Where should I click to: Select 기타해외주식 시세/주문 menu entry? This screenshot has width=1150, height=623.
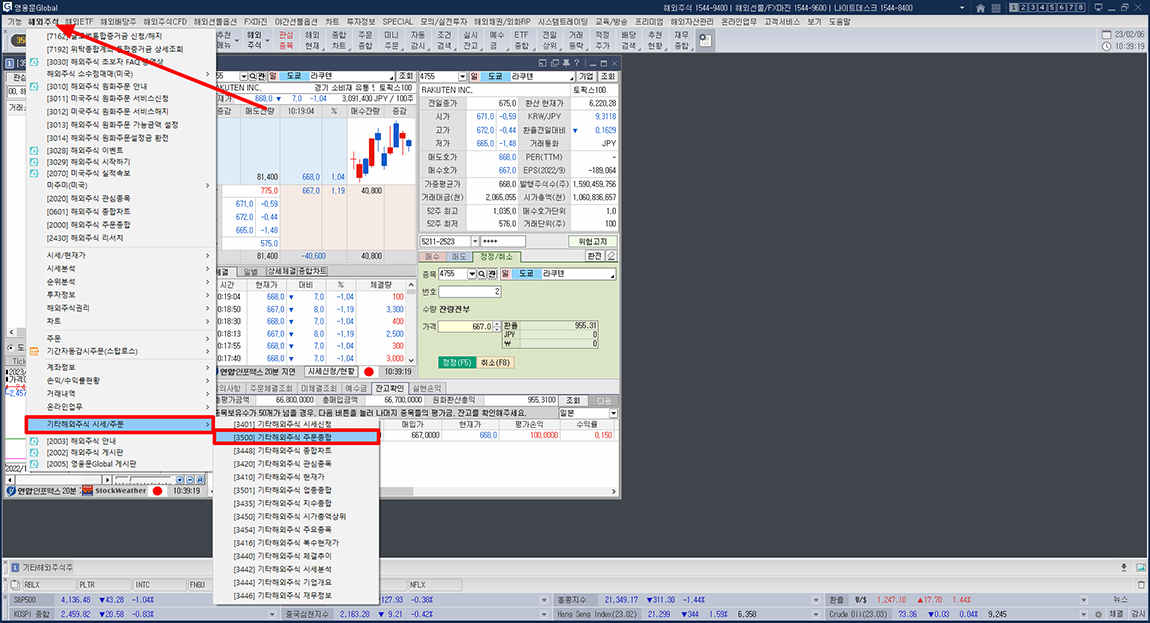(120, 424)
